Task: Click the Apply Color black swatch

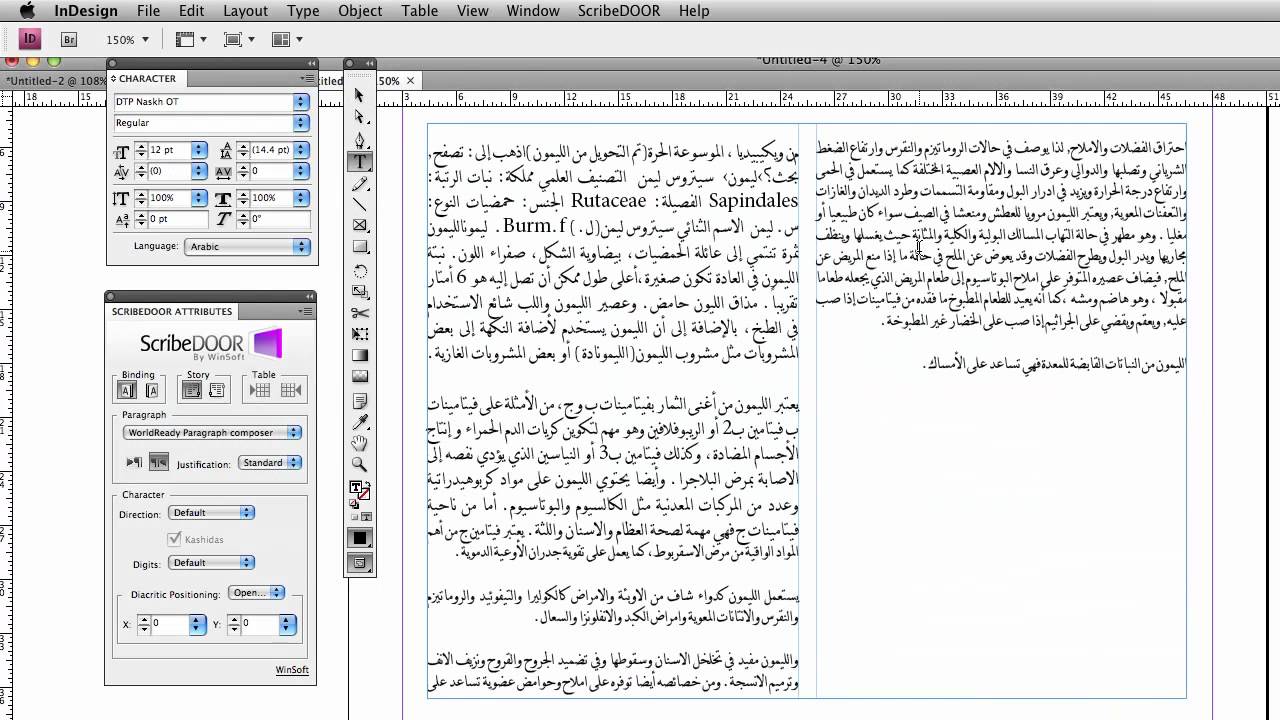Action: pyautogui.click(x=360, y=539)
